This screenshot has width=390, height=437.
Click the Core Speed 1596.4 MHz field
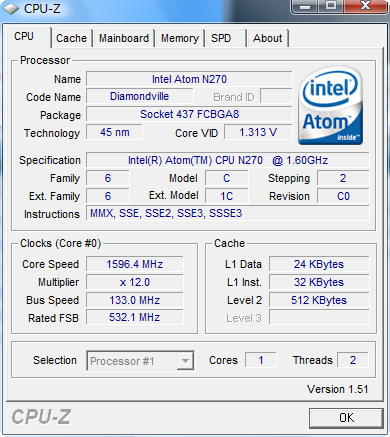[x=135, y=264]
